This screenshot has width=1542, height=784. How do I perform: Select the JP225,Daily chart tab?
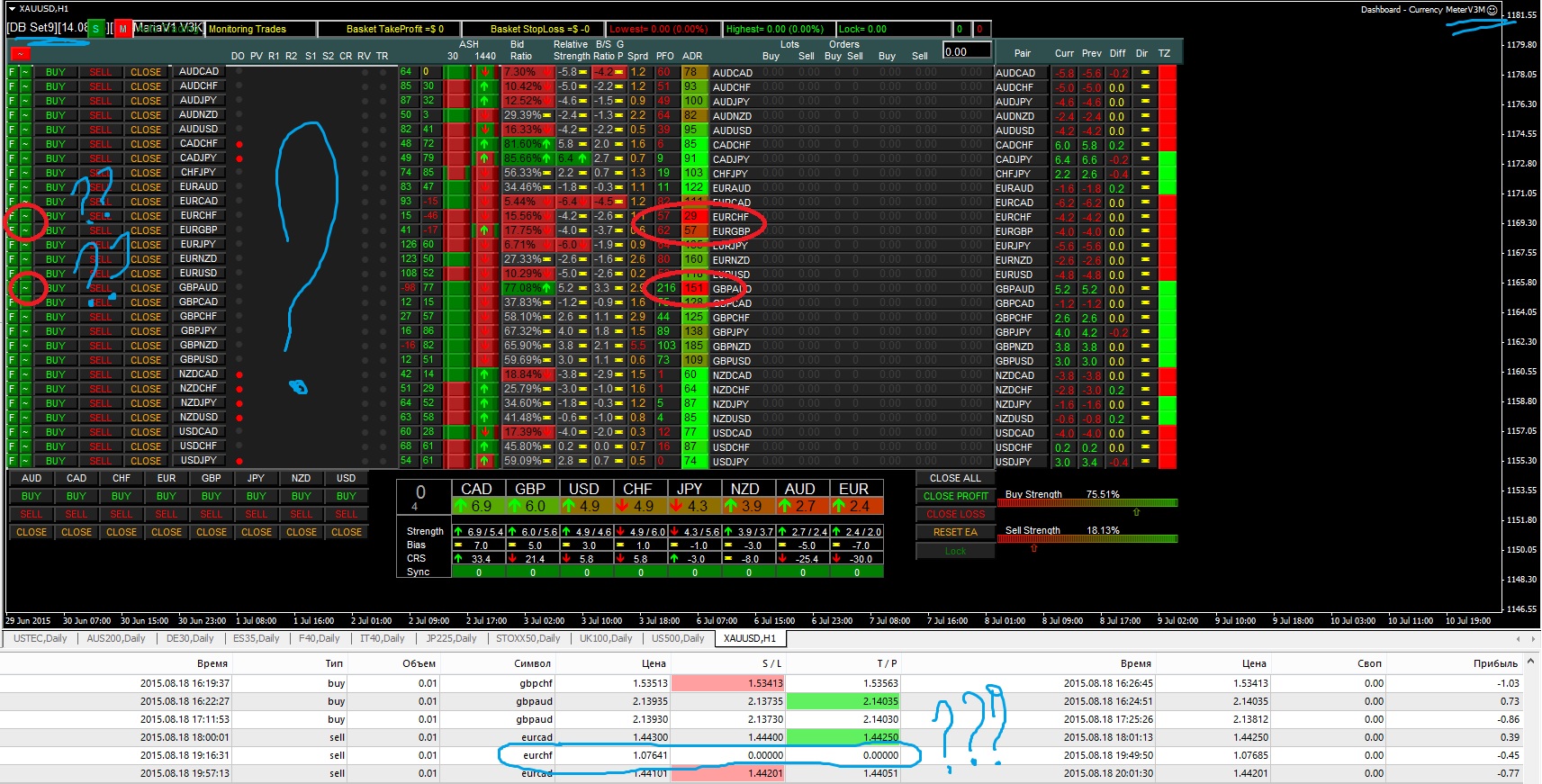click(451, 638)
